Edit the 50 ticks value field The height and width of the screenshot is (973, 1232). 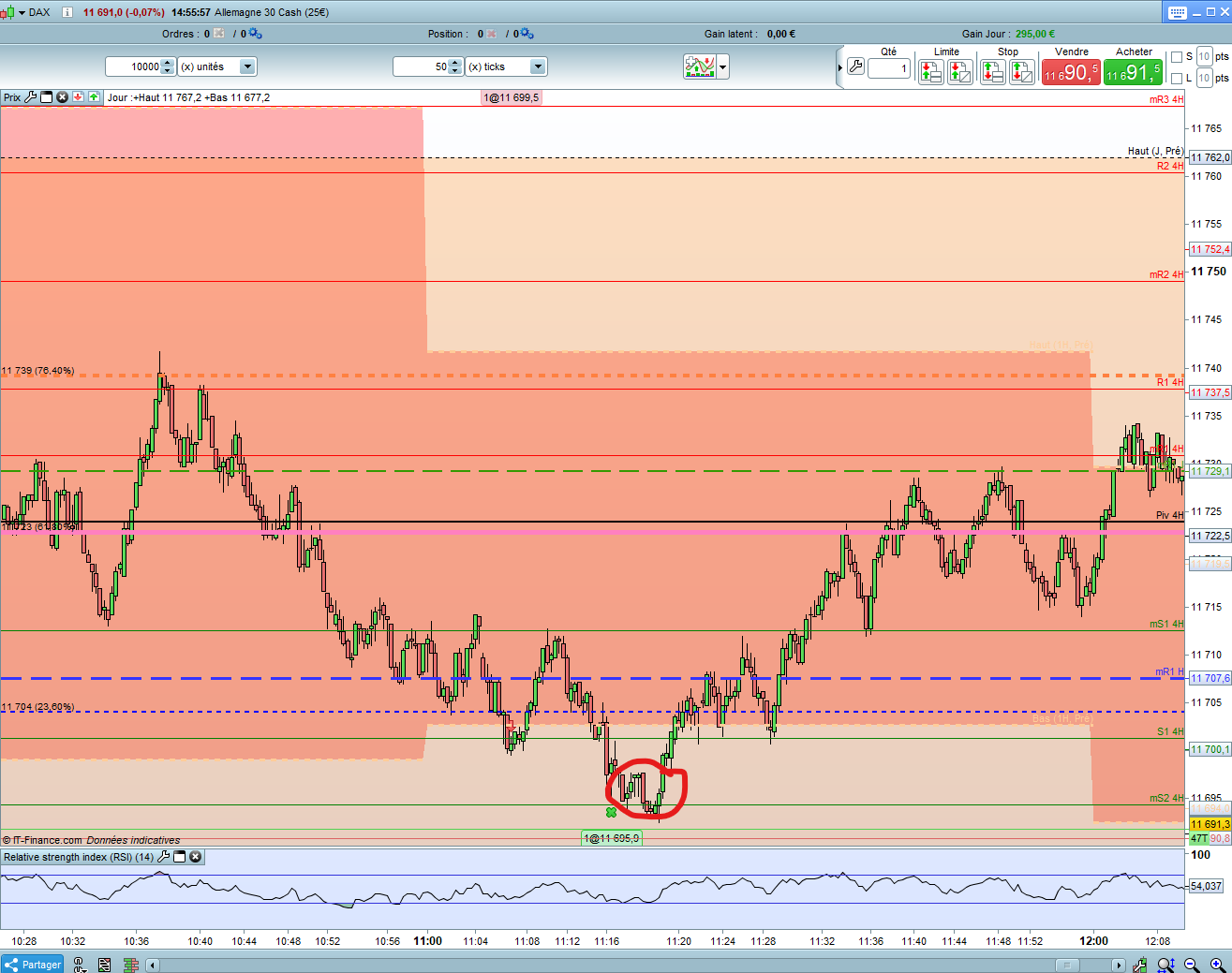(x=421, y=66)
